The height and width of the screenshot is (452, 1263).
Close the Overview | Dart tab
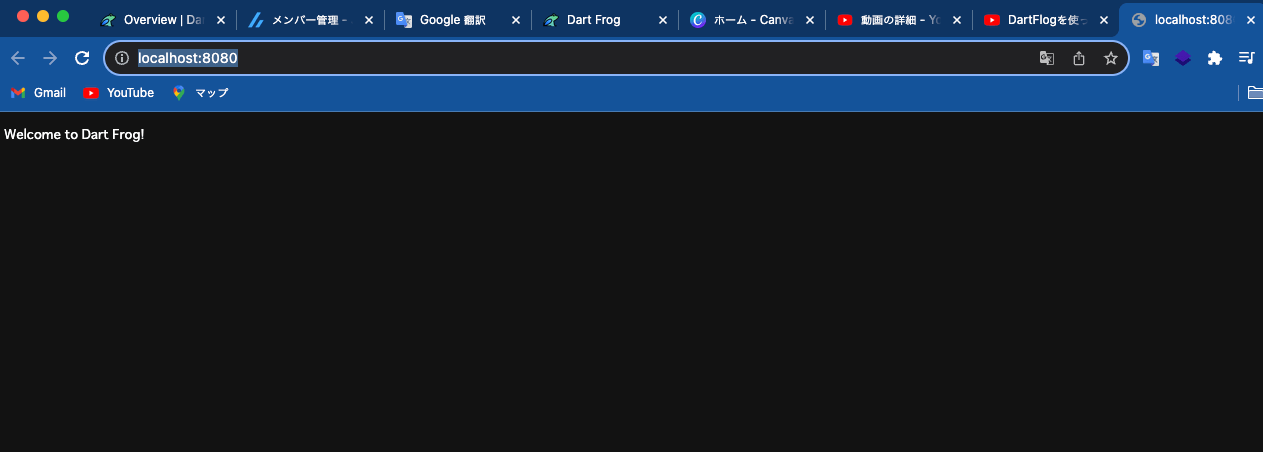(x=221, y=20)
